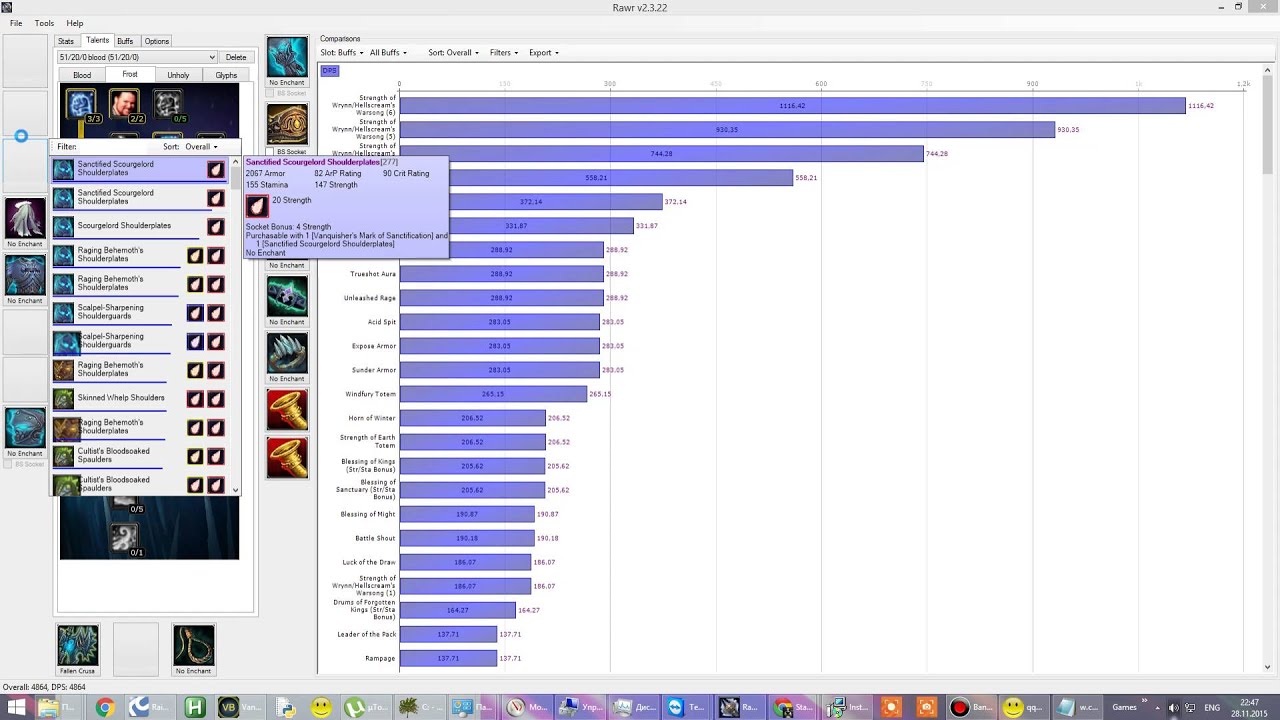Click the item list scroll down arrow

tap(236, 490)
